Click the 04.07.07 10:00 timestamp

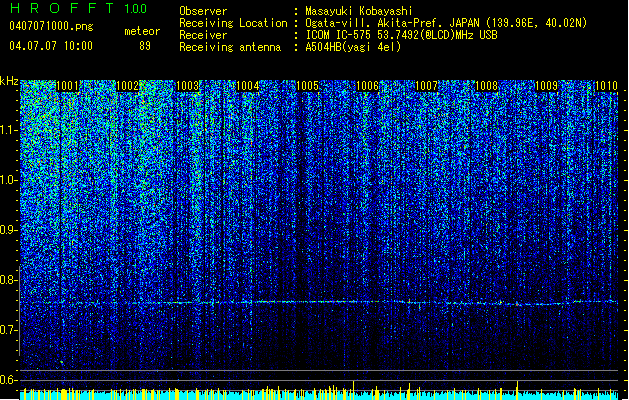tap(51, 46)
